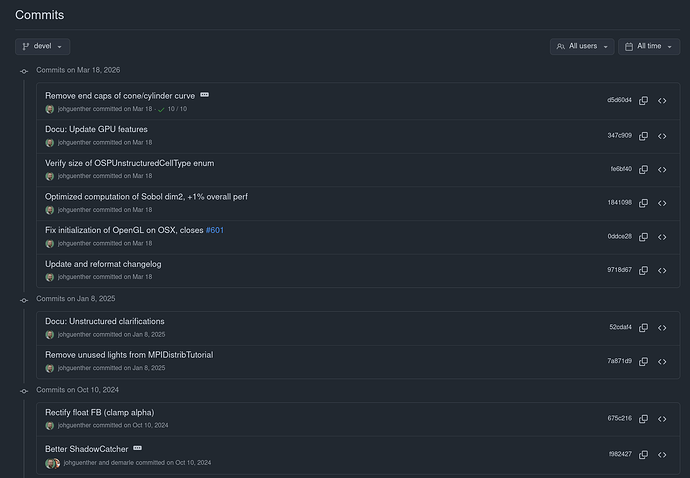690x478 pixels.
Task: Open commit hash f982427
Action: 620,454
